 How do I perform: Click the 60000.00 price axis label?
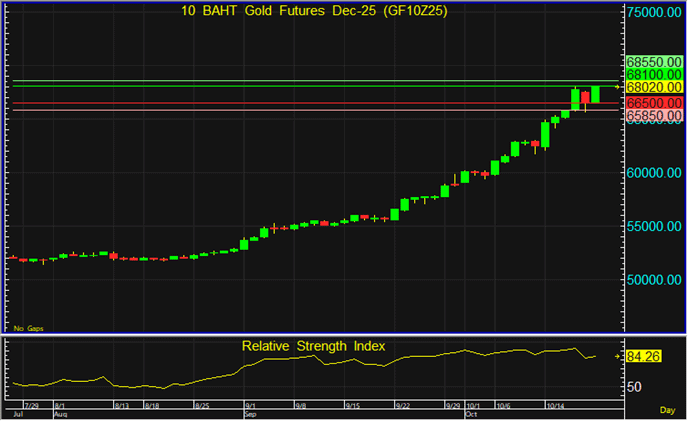point(654,172)
